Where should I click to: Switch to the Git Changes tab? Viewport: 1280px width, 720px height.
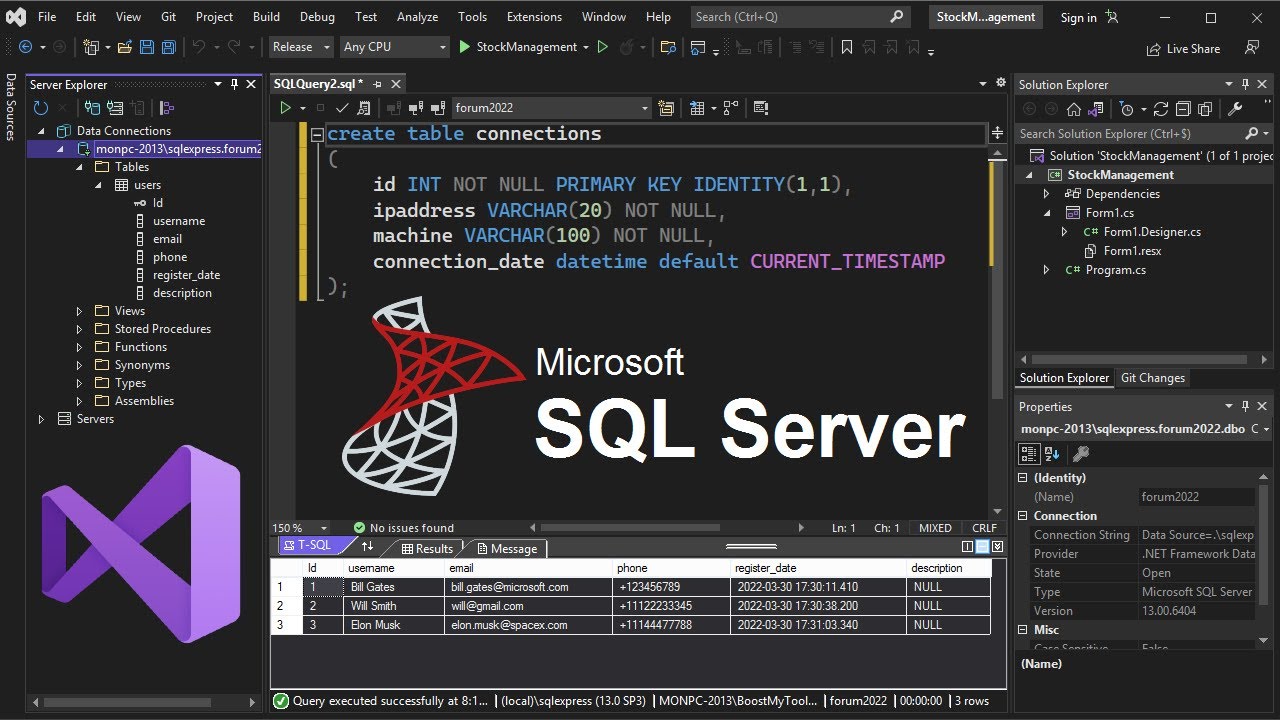coord(1152,378)
